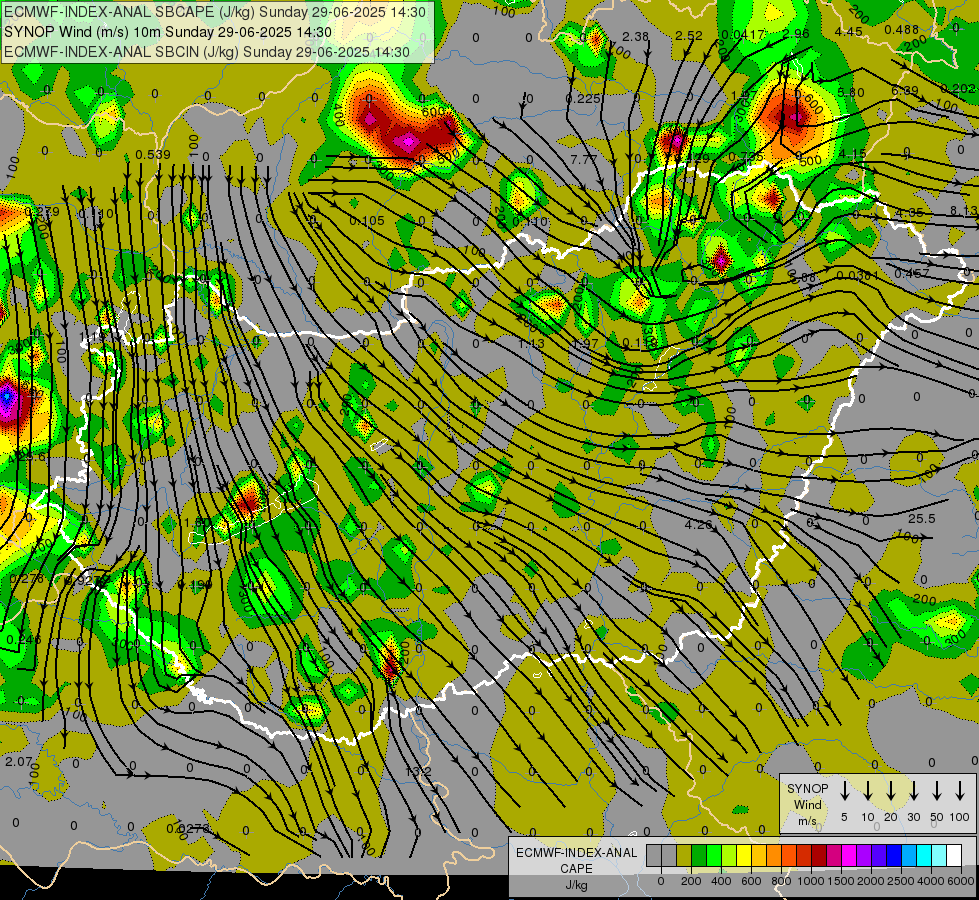Image resolution: width=979 pixels, height=900 pixels.
Task: Click the indigo legend swatch
Action: tap(878, 856)
